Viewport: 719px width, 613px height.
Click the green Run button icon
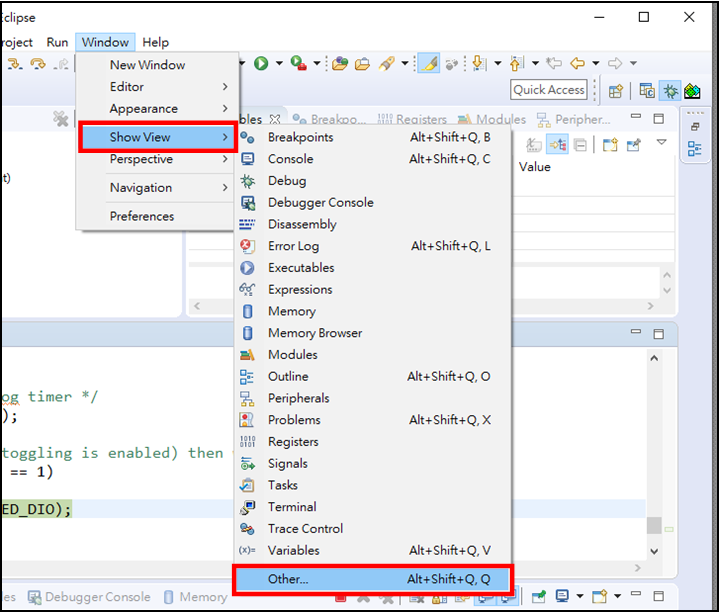tap(260, 63)
